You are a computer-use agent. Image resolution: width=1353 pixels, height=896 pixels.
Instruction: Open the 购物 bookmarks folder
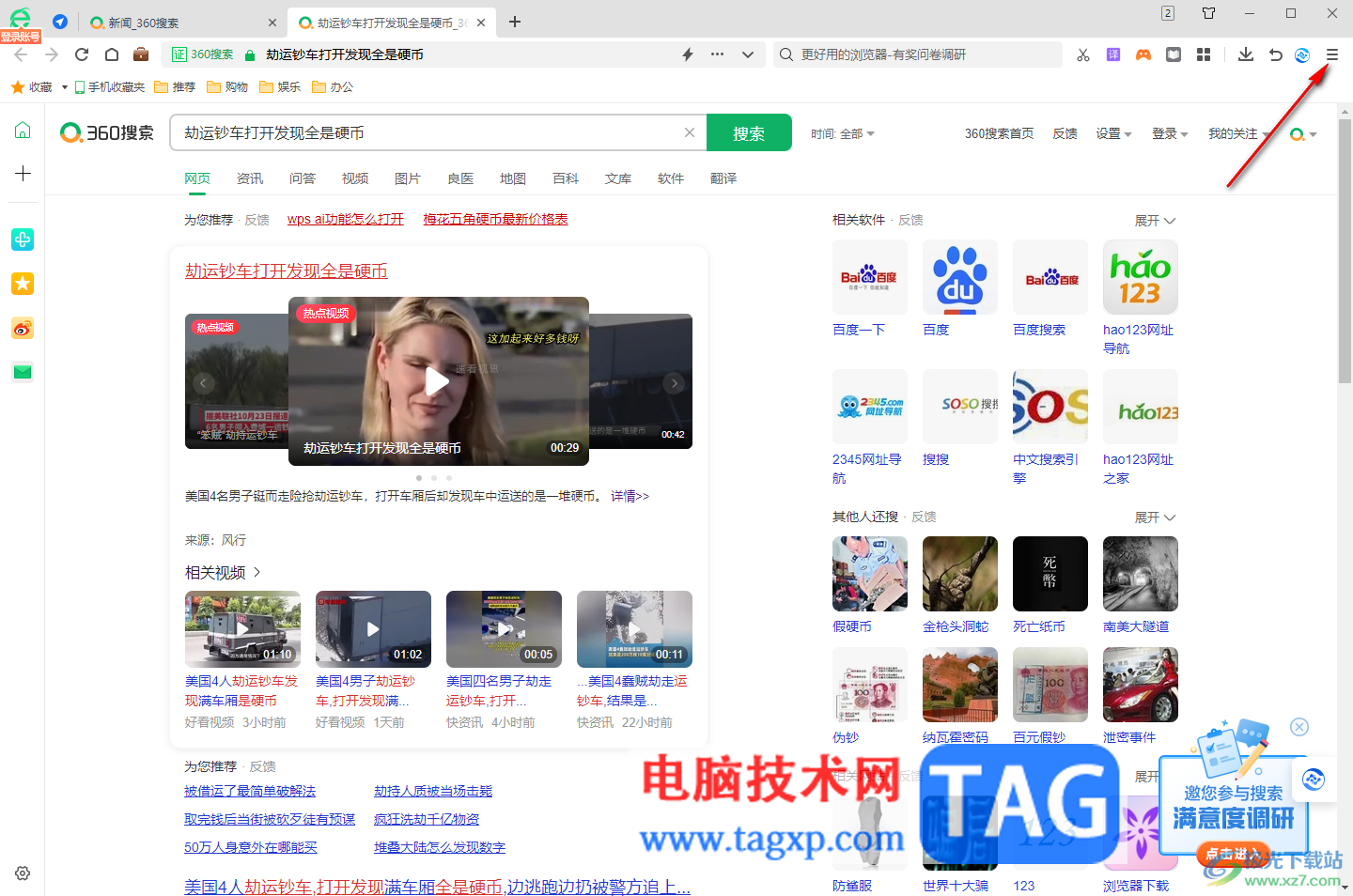click(227, 87)
